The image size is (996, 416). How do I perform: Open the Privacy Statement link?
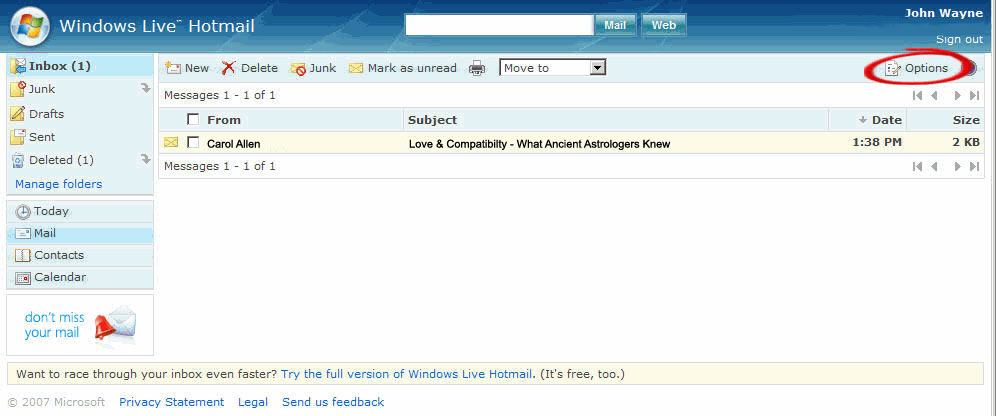point(172,402)
